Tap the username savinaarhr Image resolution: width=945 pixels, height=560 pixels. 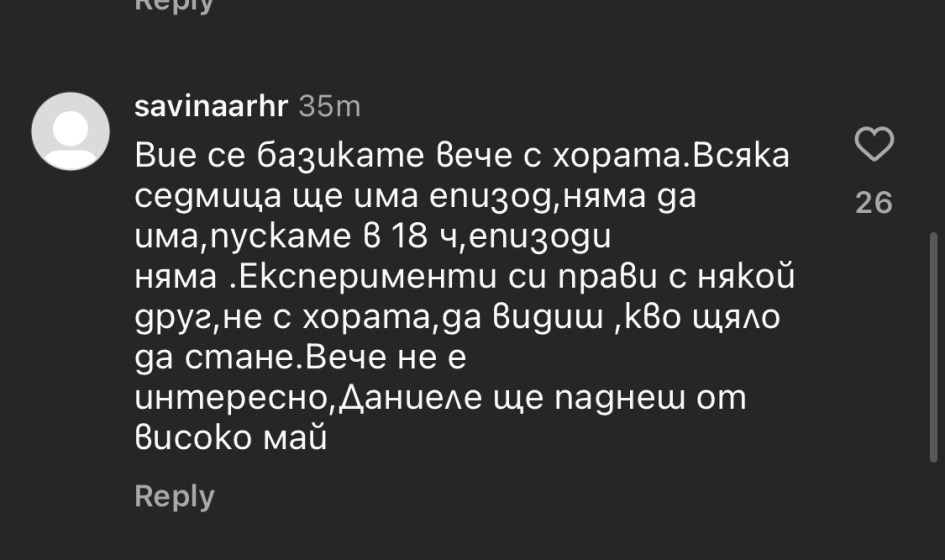[x=211, y=106]
